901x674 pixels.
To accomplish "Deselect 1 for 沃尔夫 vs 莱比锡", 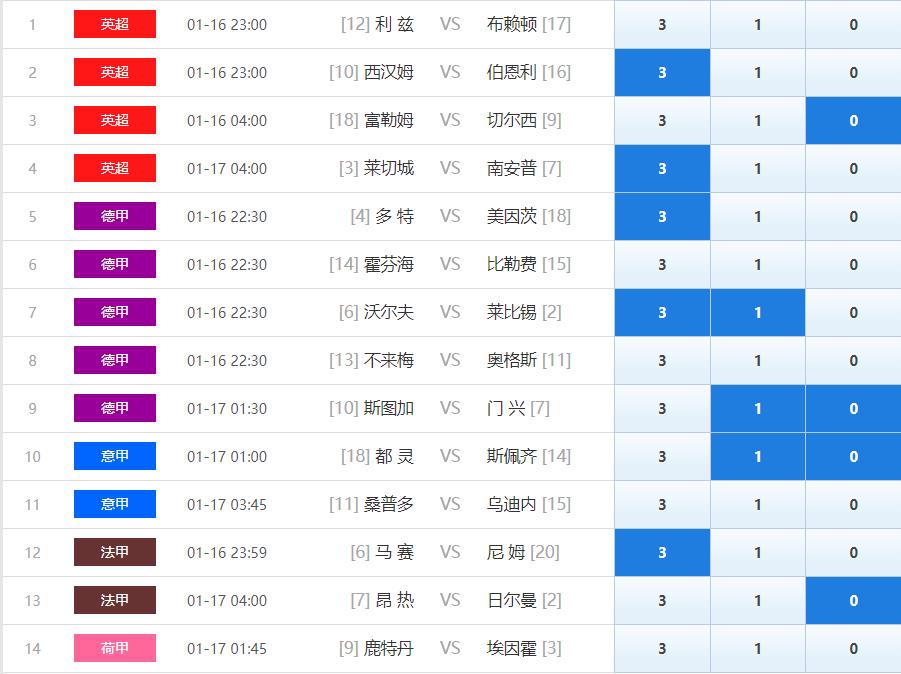I will pos(757,312).
